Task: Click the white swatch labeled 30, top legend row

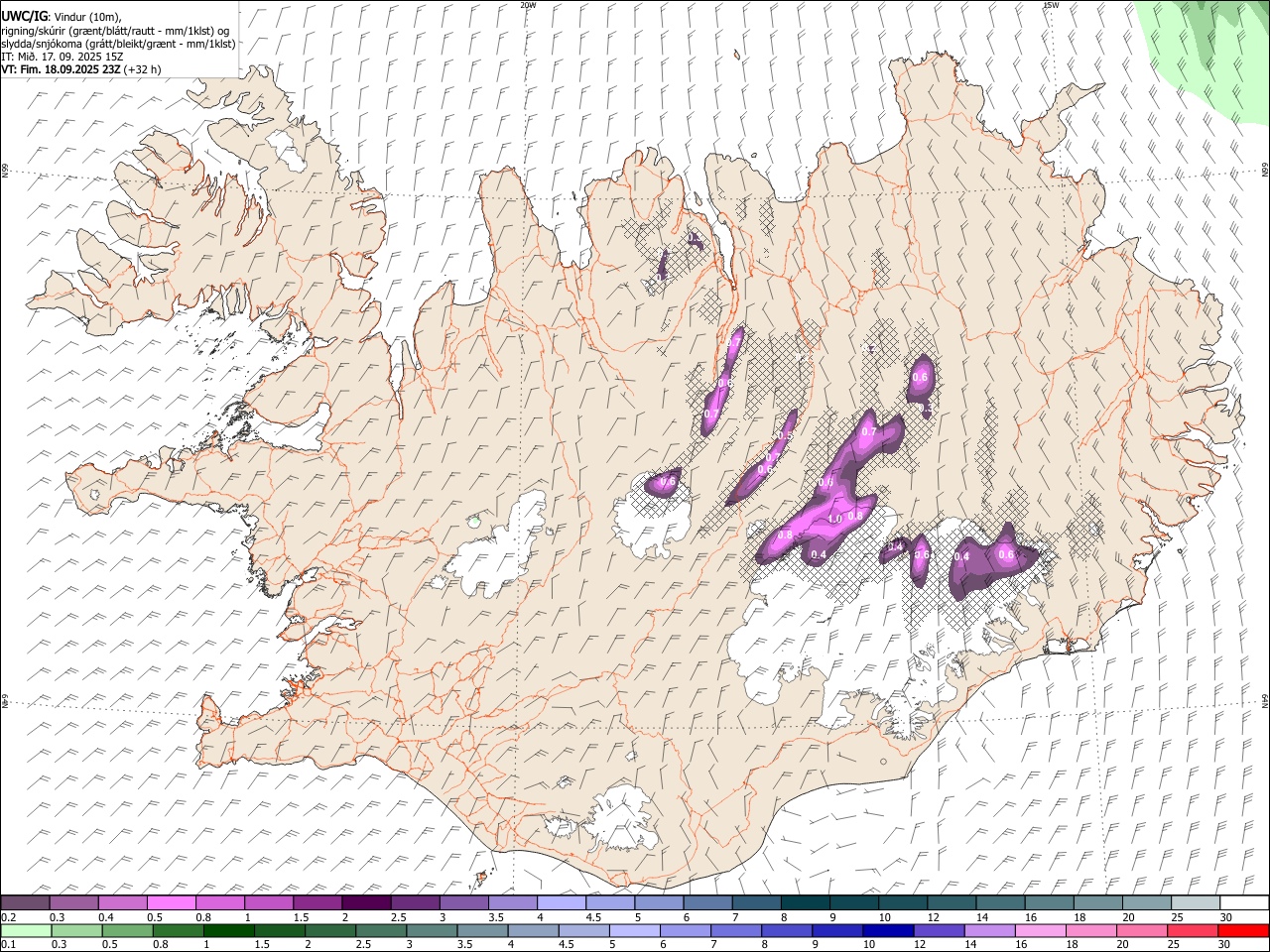Action: pos(1244,902)
